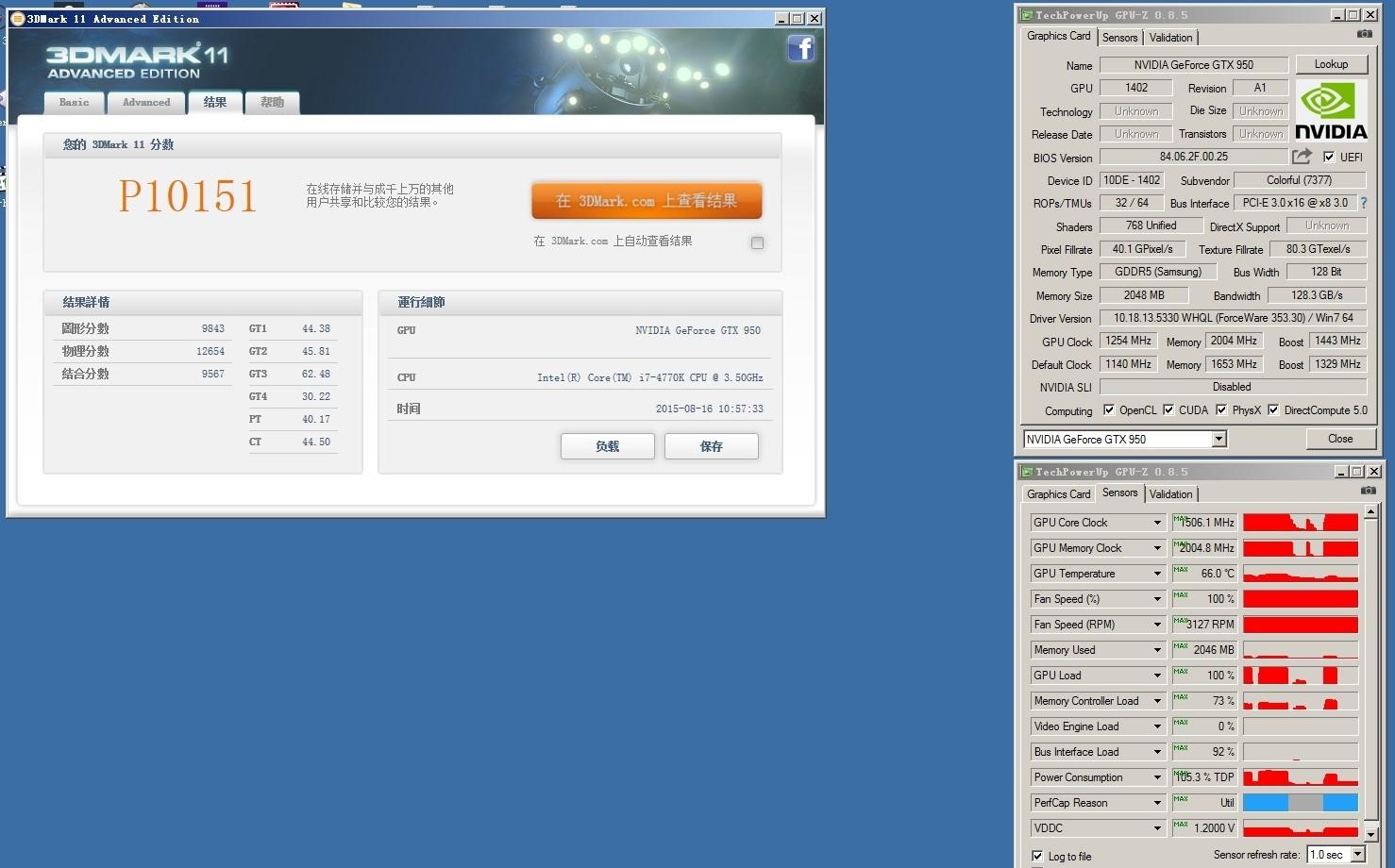This screenshot has height=868, width=1395.
Task: Check the auto-view results on 3DMark.com box
Action: point(757,242)
